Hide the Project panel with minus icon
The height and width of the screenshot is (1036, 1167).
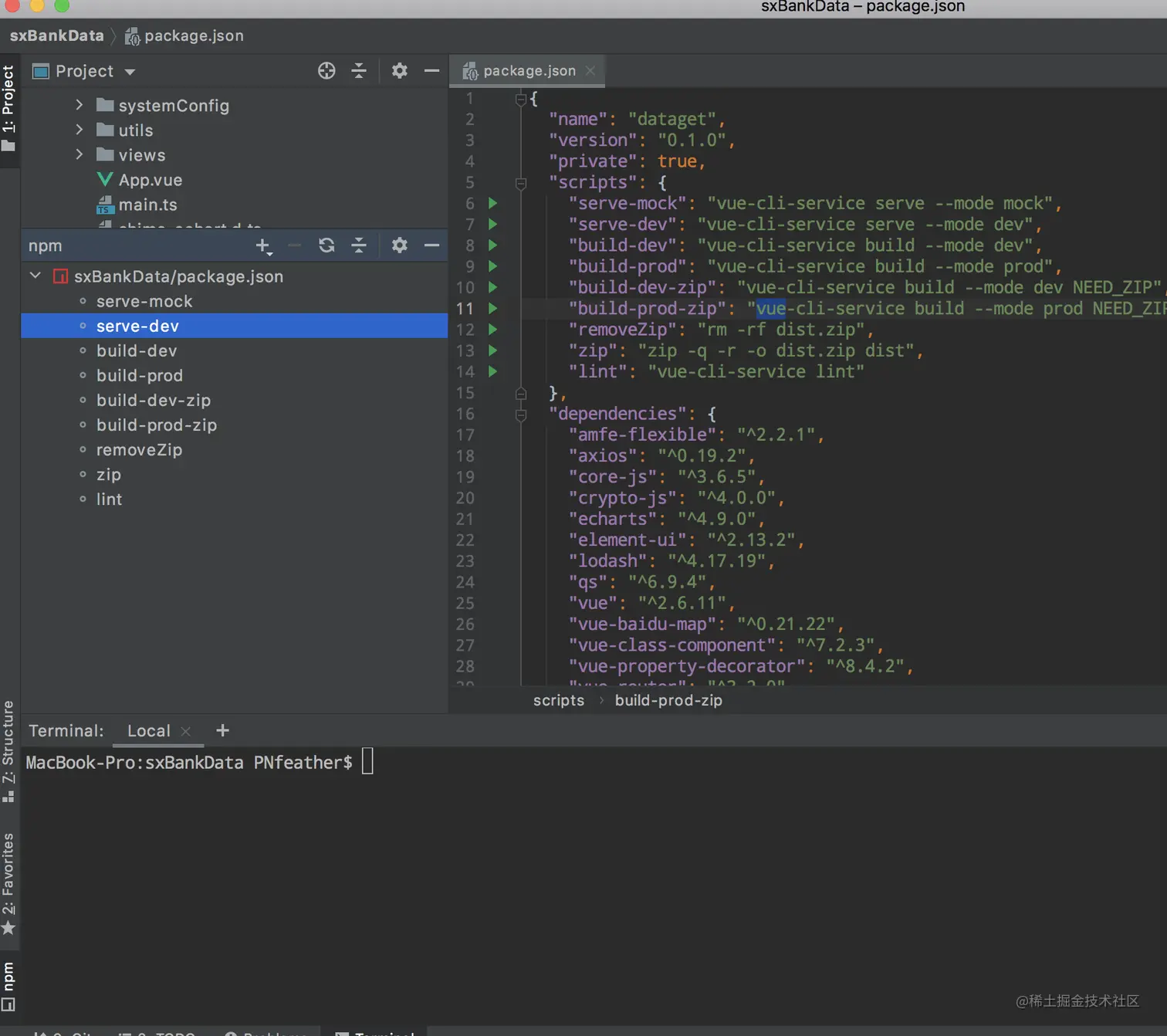[431, 71]
